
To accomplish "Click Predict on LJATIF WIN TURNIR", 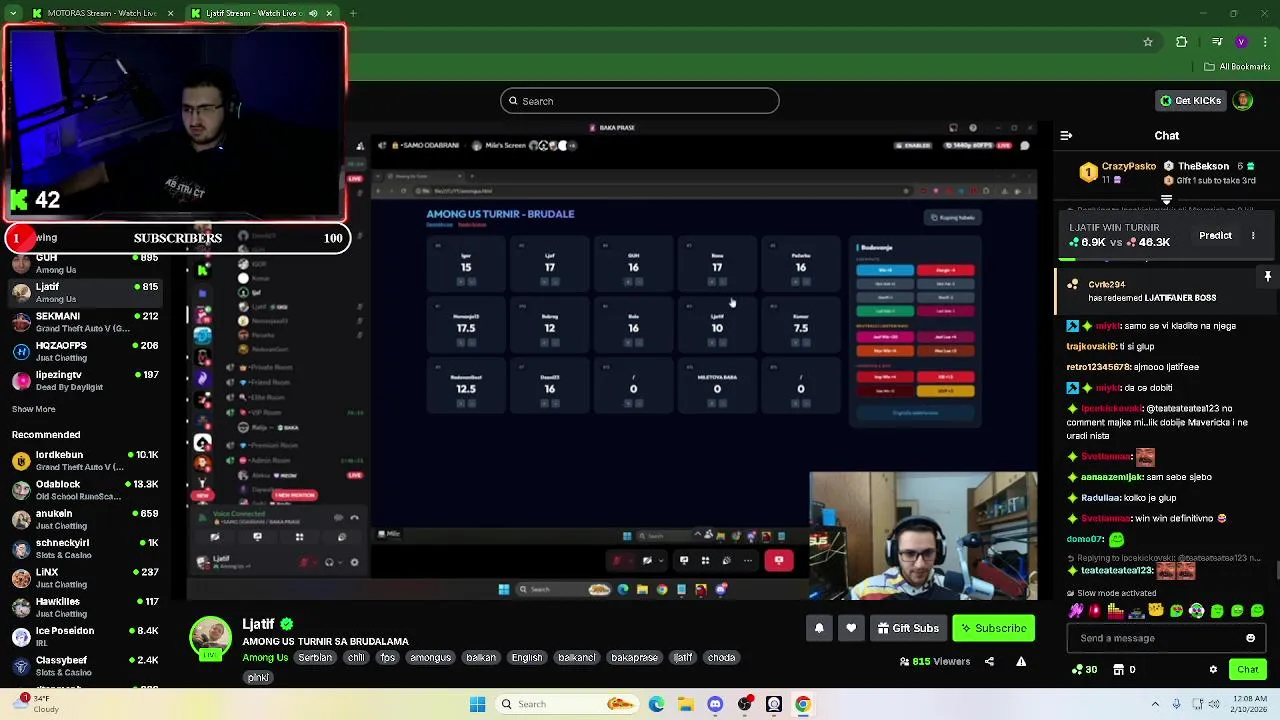I will click(x=1215, y=235).
